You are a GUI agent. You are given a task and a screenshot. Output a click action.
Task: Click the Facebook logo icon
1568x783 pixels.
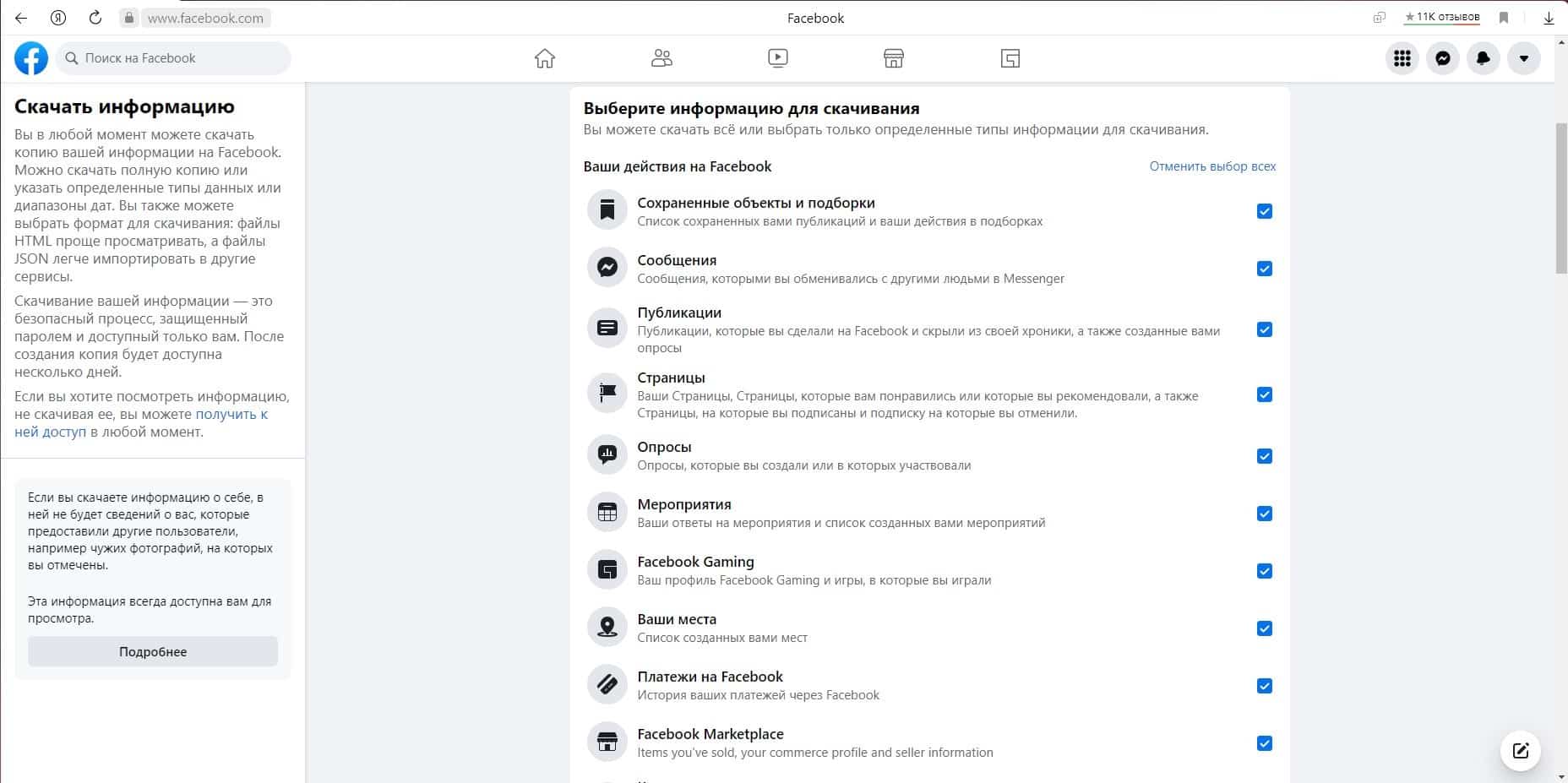pos(31,58)
